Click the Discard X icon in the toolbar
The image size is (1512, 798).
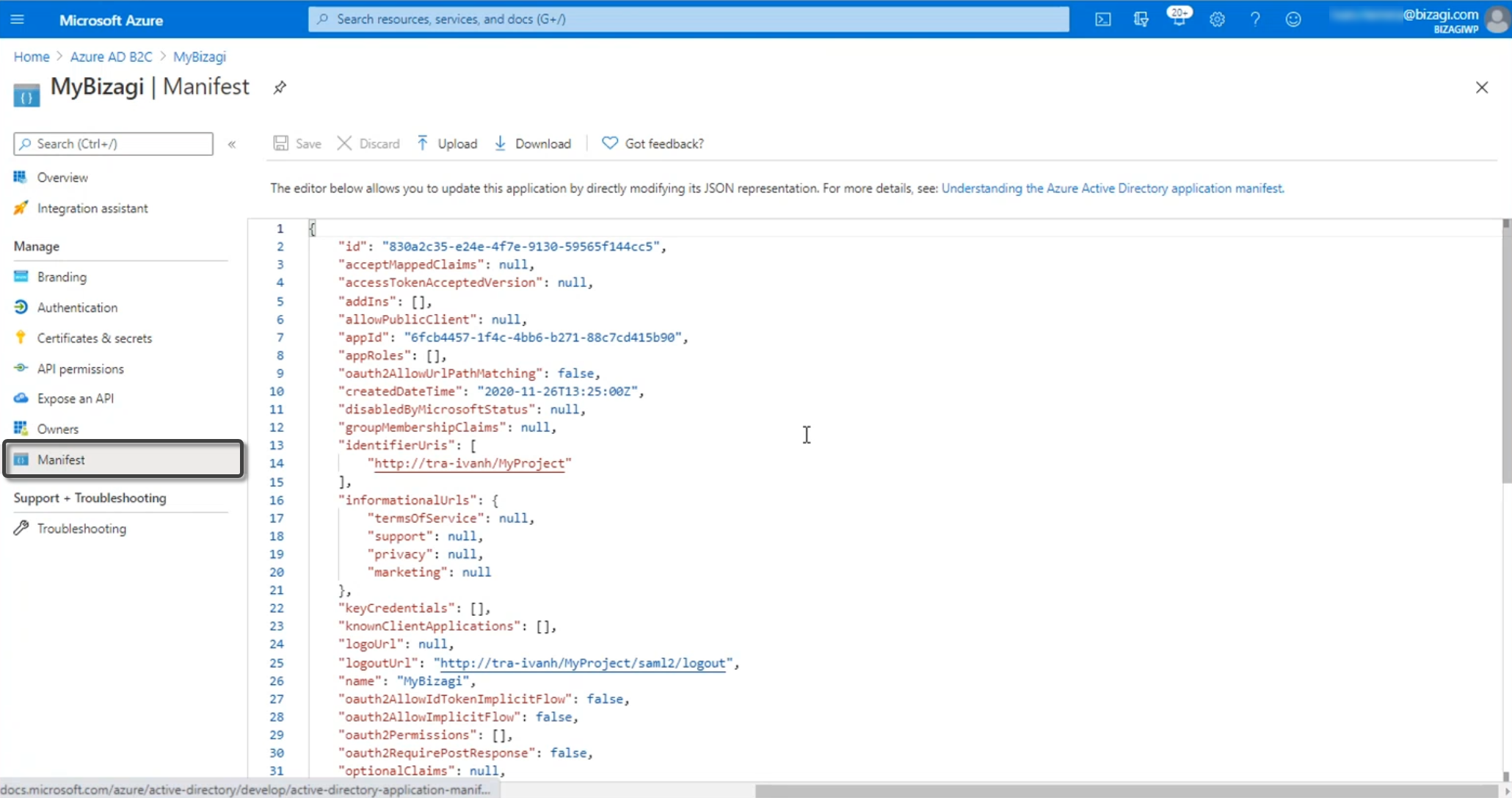pos(344,143)
